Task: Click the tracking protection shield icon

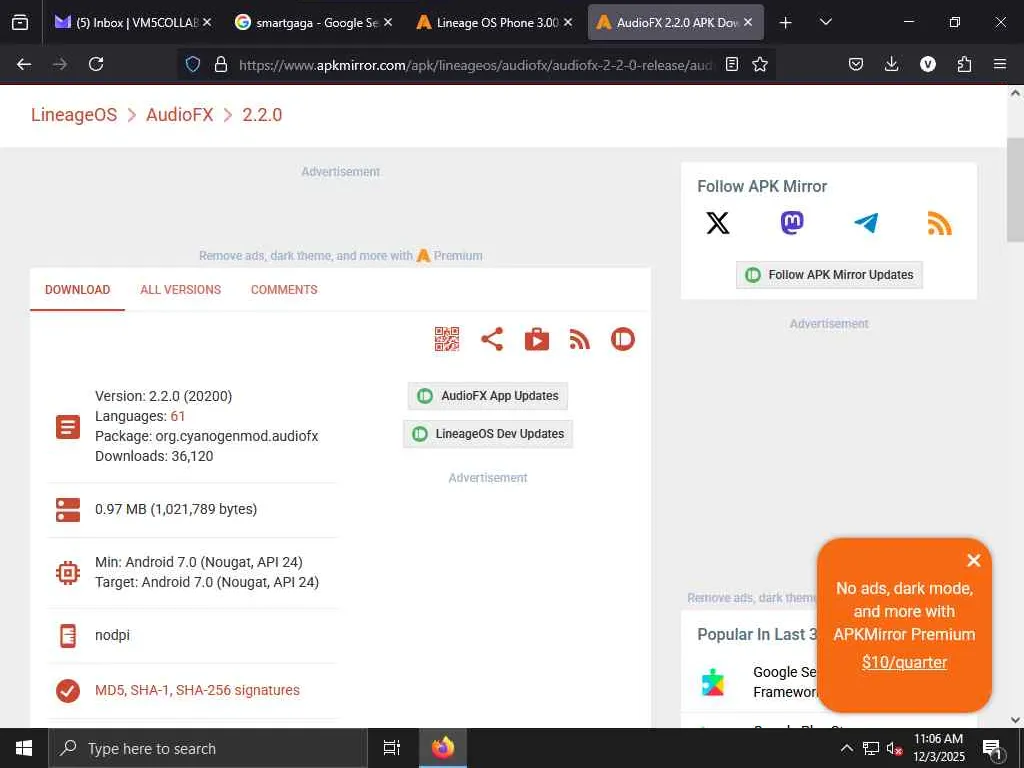Action: (193, 64)
